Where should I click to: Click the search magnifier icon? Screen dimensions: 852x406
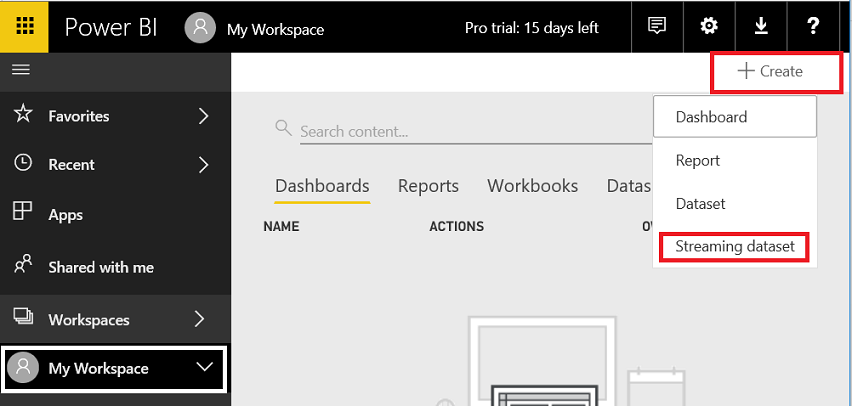click(x=283, y=129)
